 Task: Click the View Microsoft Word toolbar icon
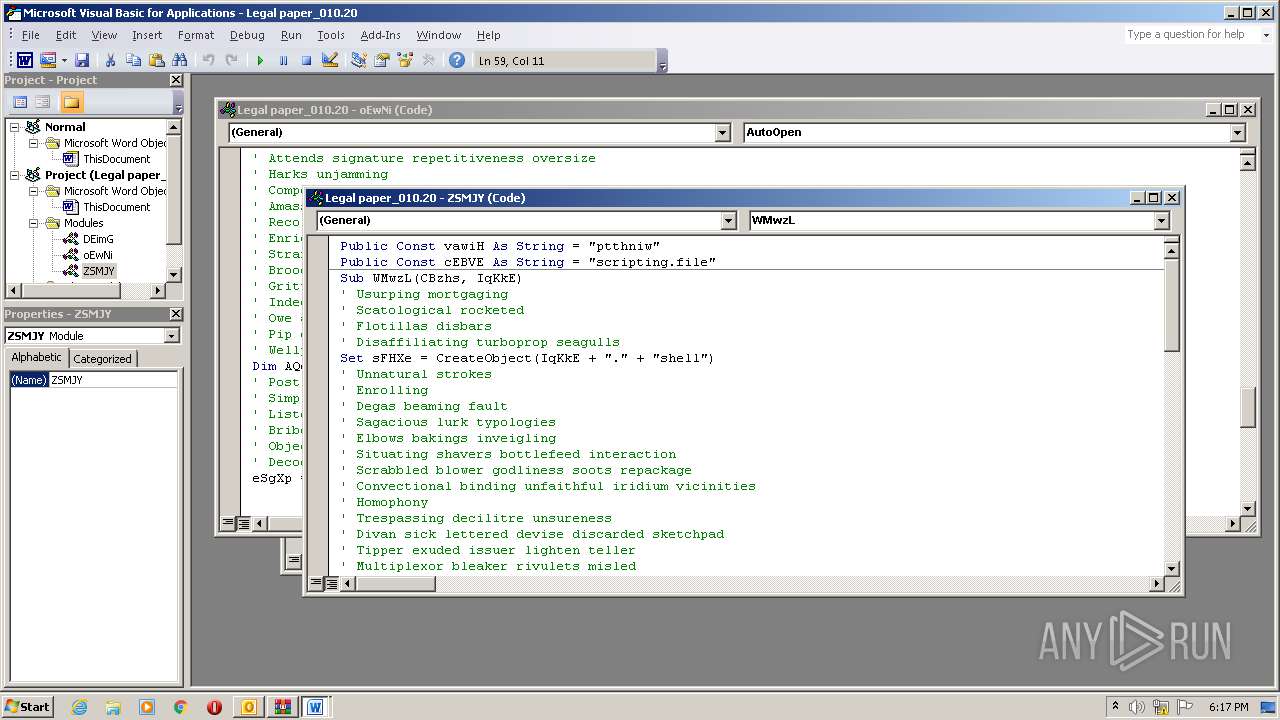(x=25, y=61)
